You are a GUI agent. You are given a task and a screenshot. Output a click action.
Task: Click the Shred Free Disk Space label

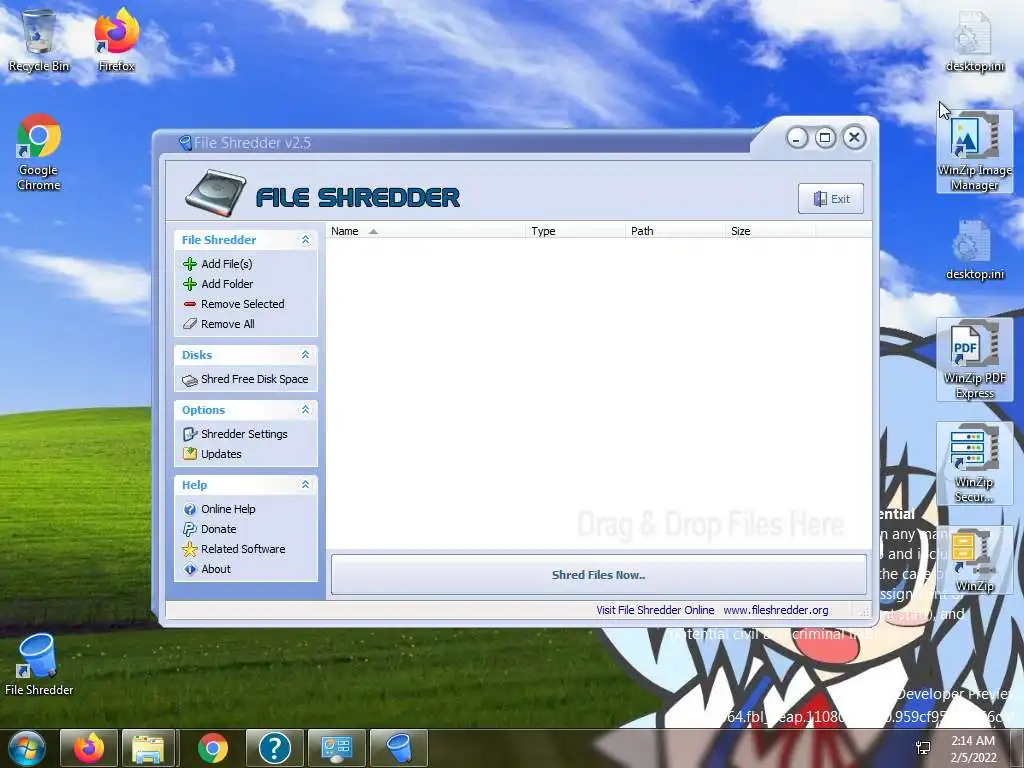[255, 379]
